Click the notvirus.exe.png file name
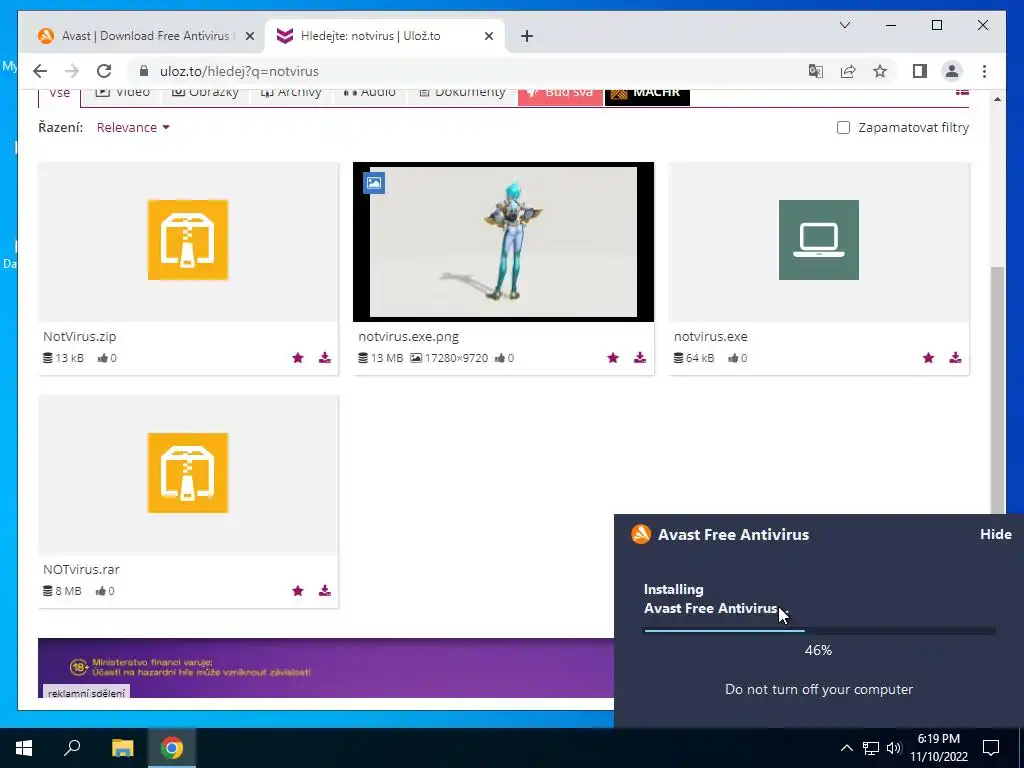 (409, 337)
